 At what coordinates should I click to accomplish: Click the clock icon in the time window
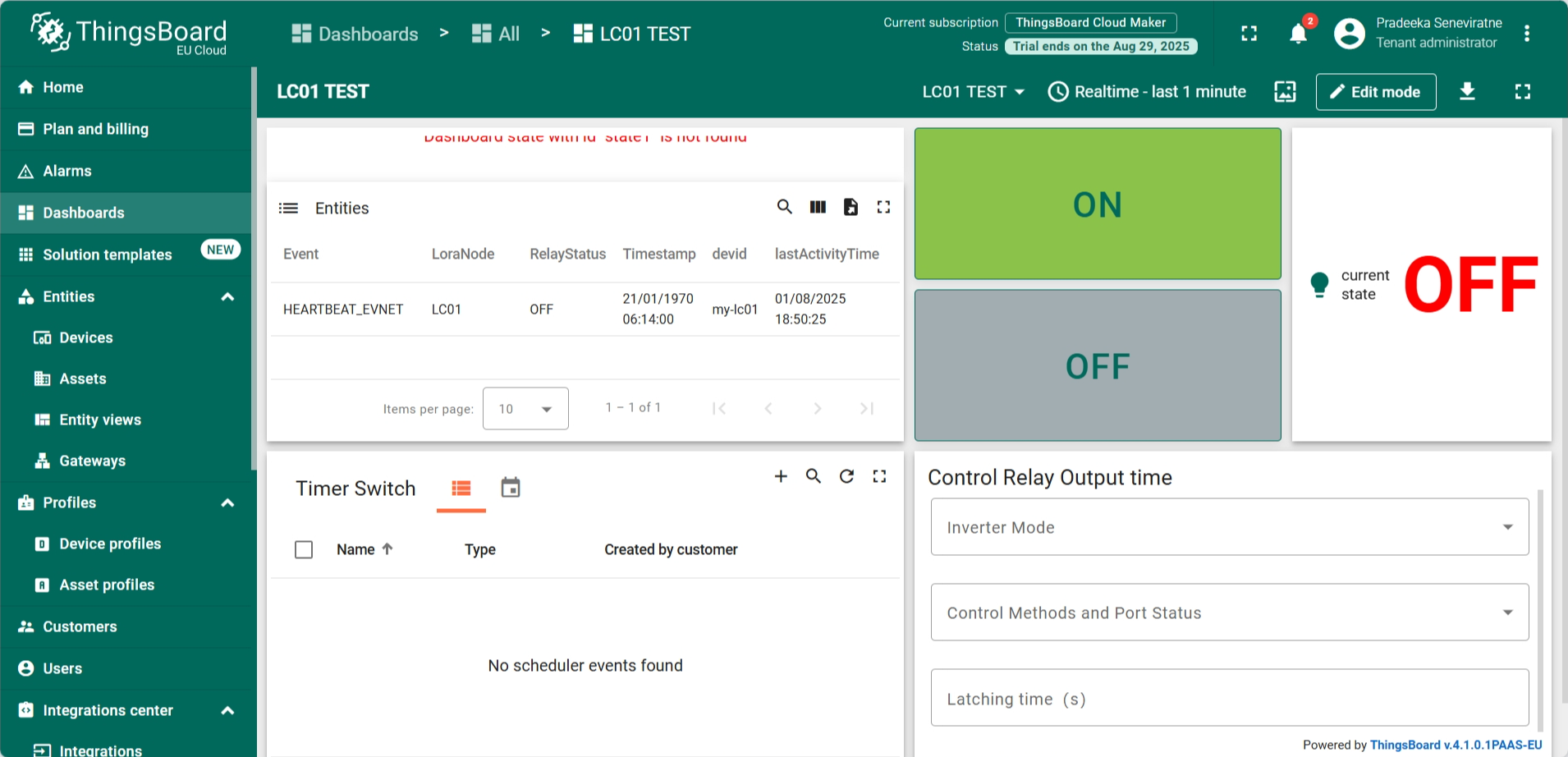coord(1058,92)
